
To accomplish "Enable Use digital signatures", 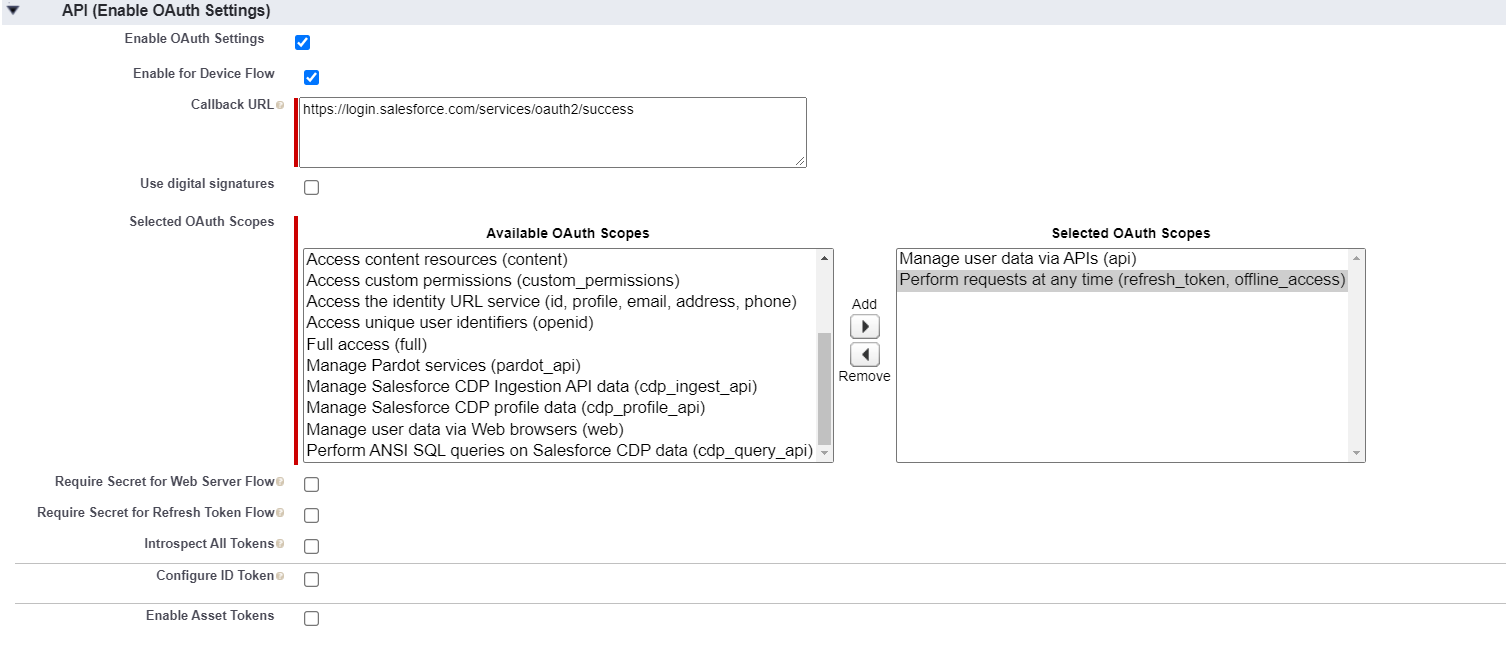I will (310, 186).
